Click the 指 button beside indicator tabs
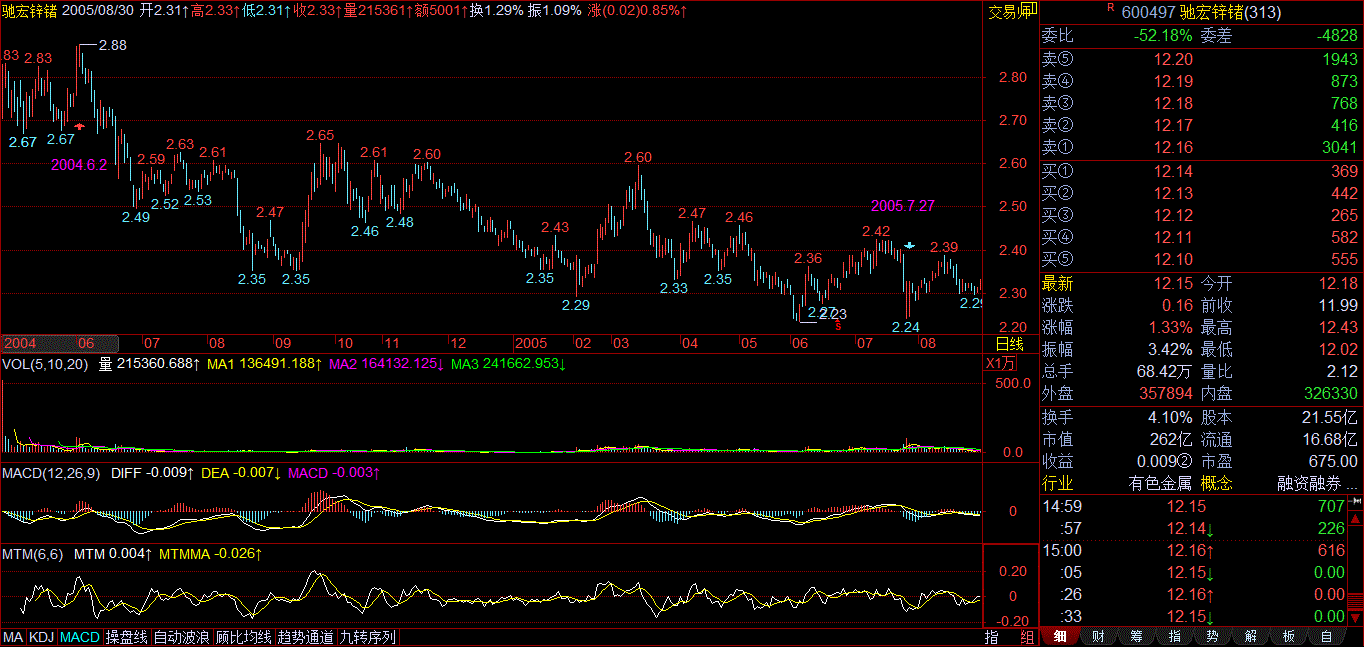 992,637
